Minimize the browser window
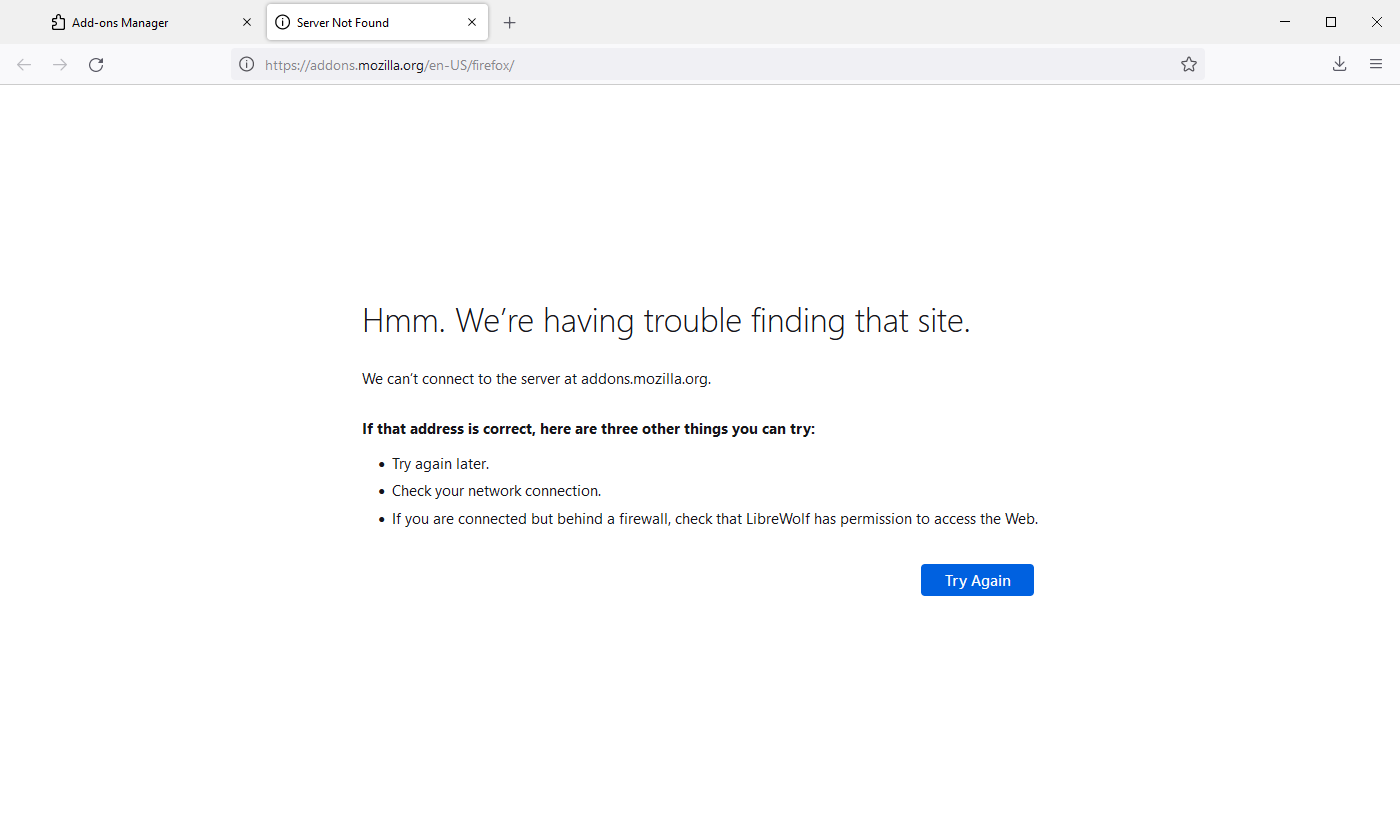The height and width of the screenshot is (813, 1400). coord(1285,22)
